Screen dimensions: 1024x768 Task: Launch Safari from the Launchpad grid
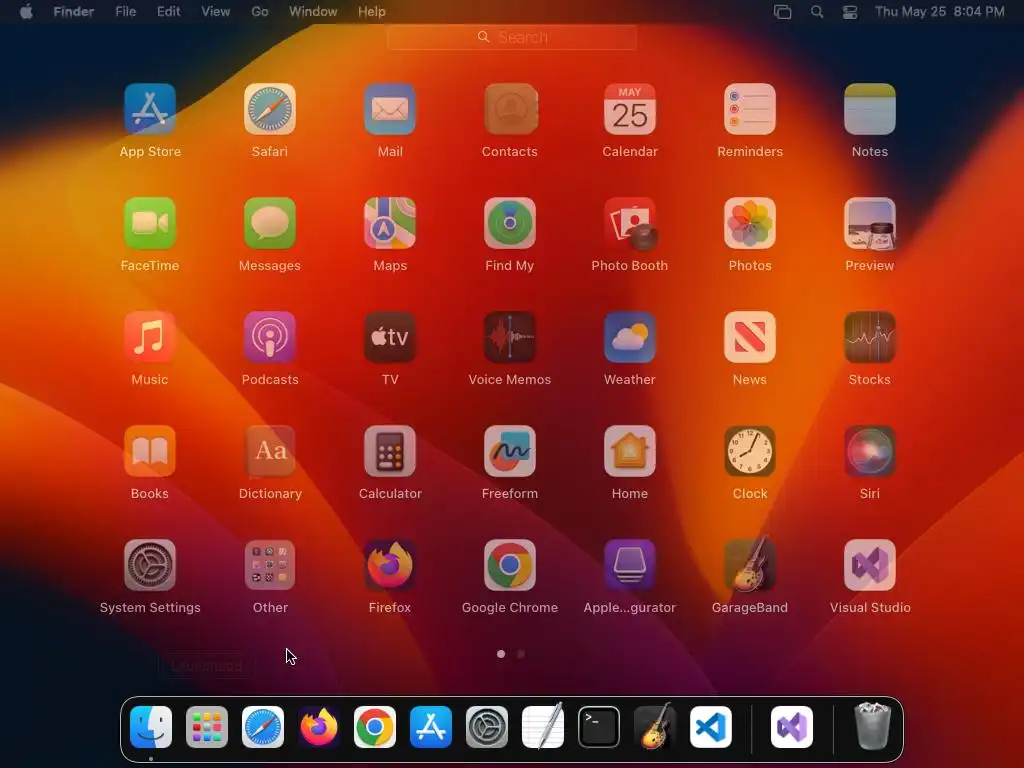[270, 109]
